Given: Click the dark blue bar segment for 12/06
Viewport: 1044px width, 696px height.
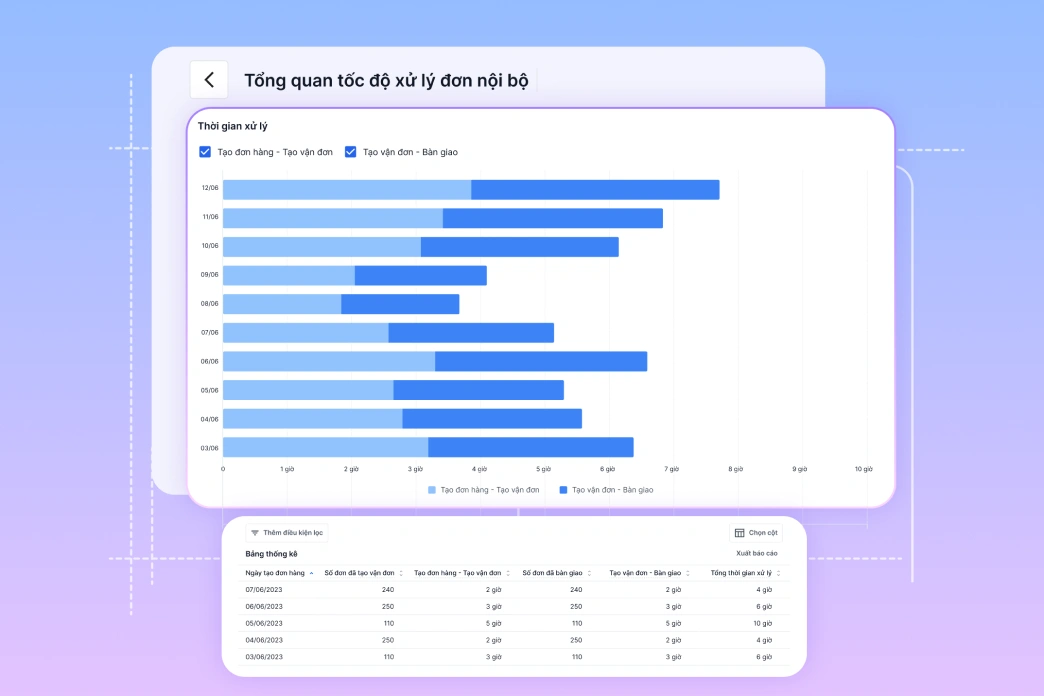Looking at the screenshot, I should 595,190.
